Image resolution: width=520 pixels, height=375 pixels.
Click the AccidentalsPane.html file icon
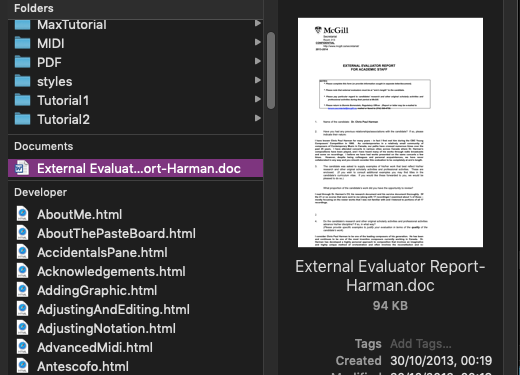coord(22,252)
